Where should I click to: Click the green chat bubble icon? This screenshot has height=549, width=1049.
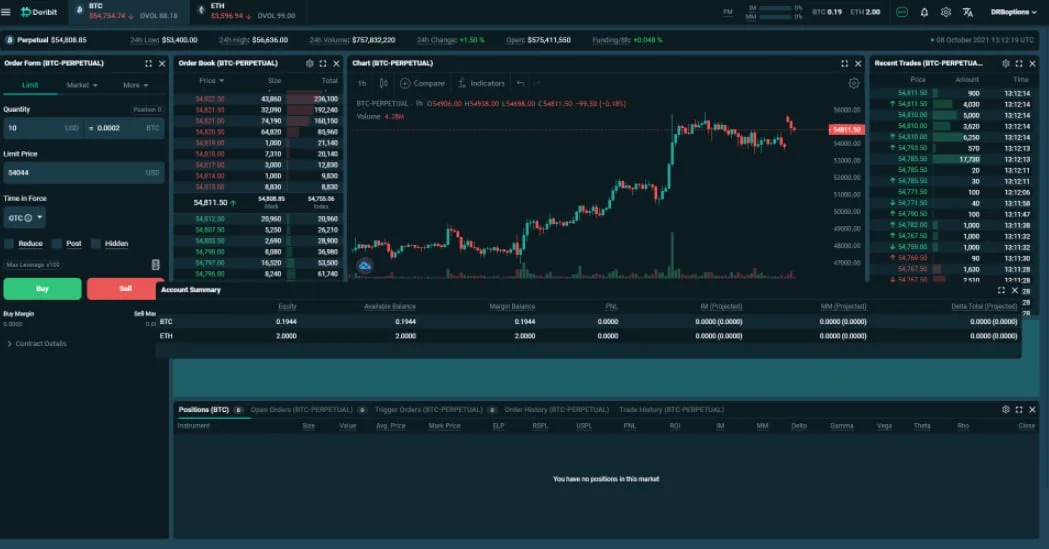coord(902,12)
